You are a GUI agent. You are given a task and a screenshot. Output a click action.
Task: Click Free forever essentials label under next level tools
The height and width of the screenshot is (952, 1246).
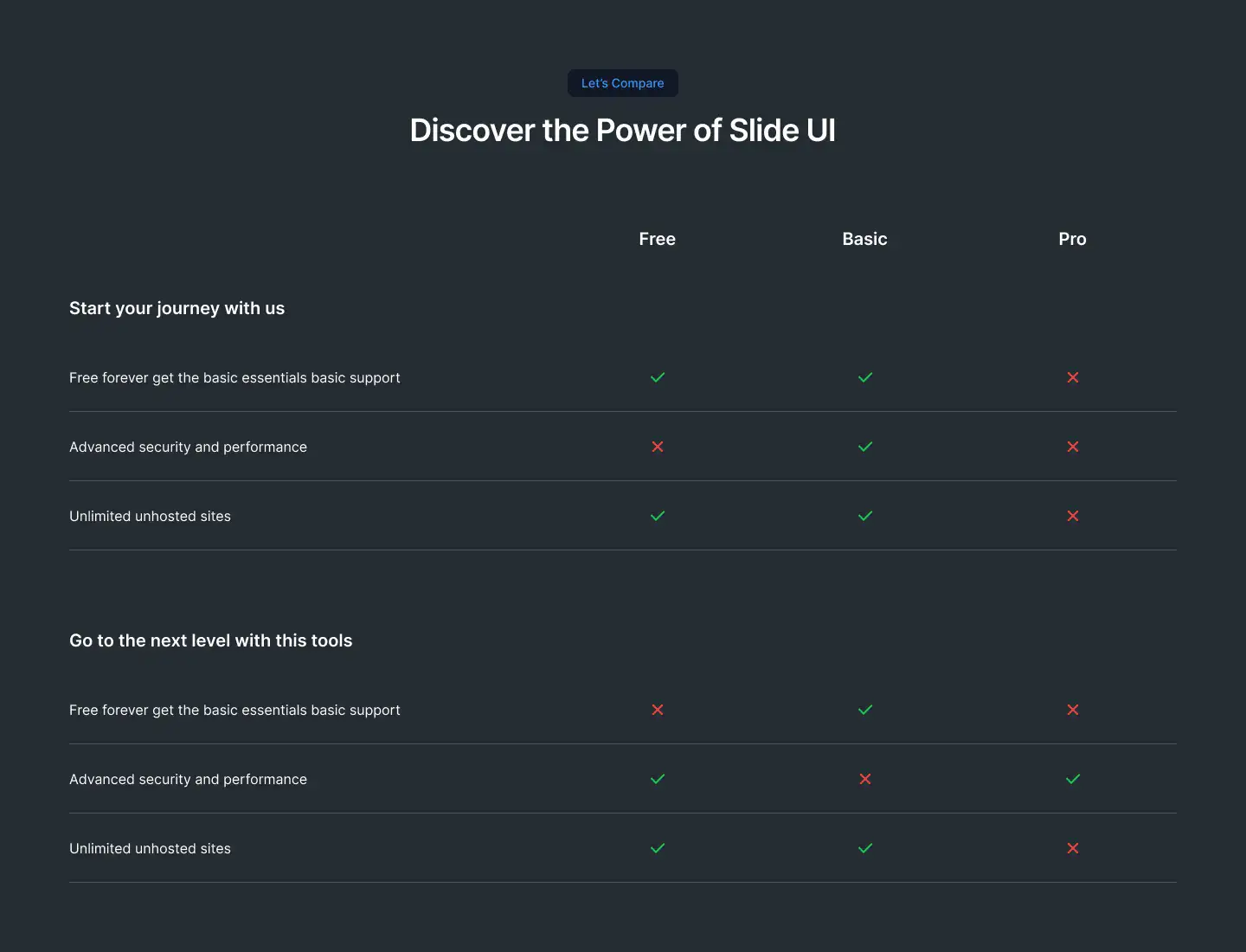[x=234, y=711]
